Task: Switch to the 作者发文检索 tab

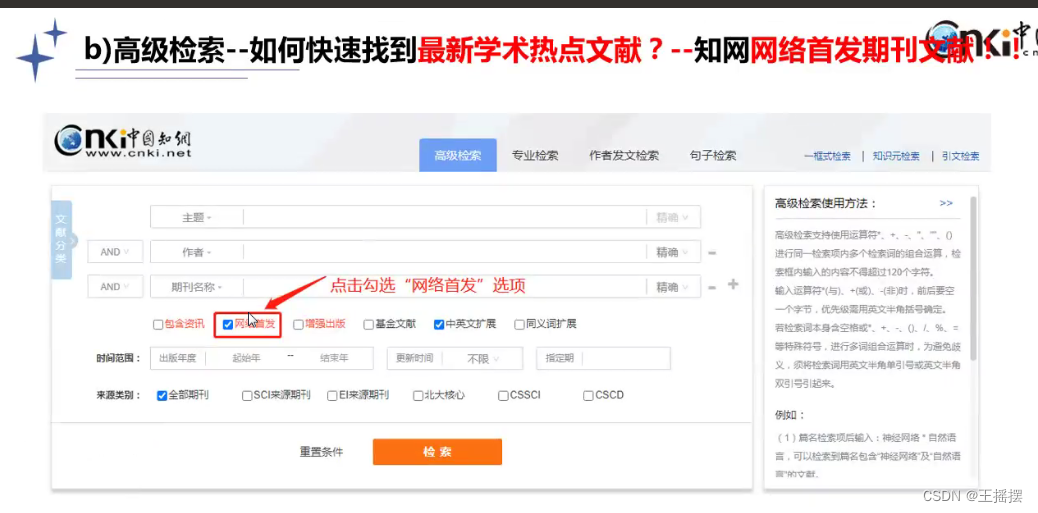Action: [624, 156]
